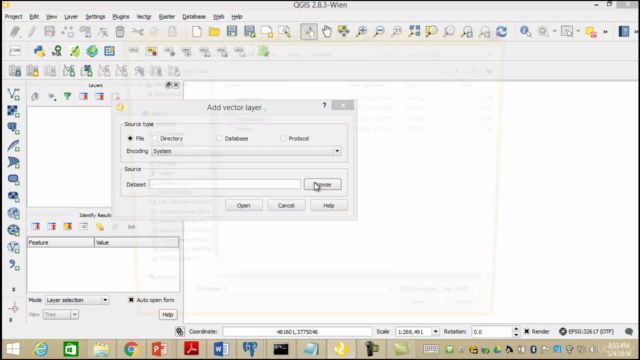Open the Raster menu
Viewport: 640px width, 360px height.
[167, 17]
